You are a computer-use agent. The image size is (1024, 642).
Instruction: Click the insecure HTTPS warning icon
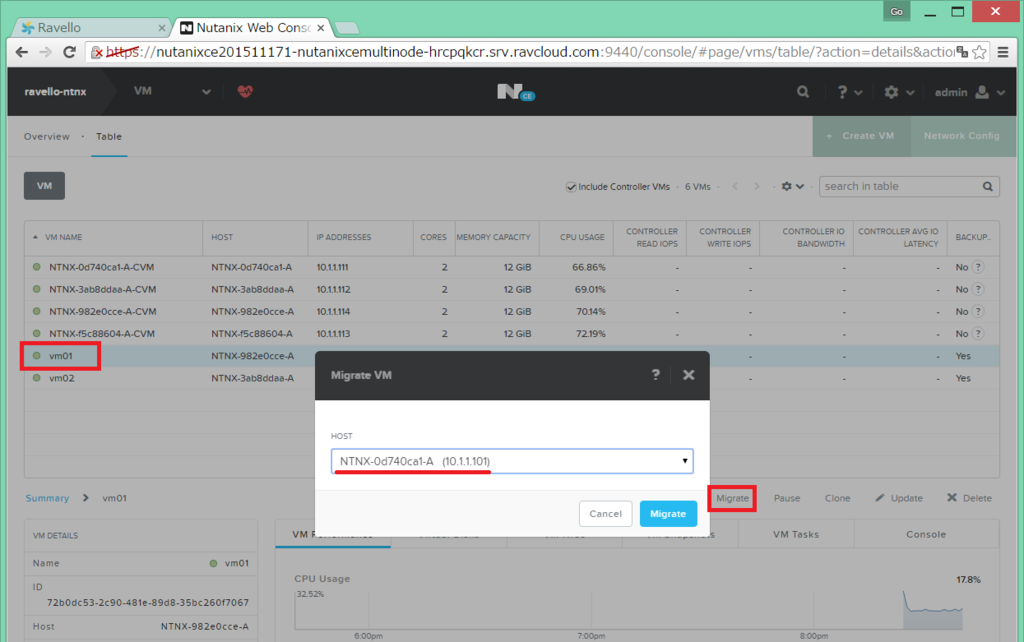pos(96,52)
